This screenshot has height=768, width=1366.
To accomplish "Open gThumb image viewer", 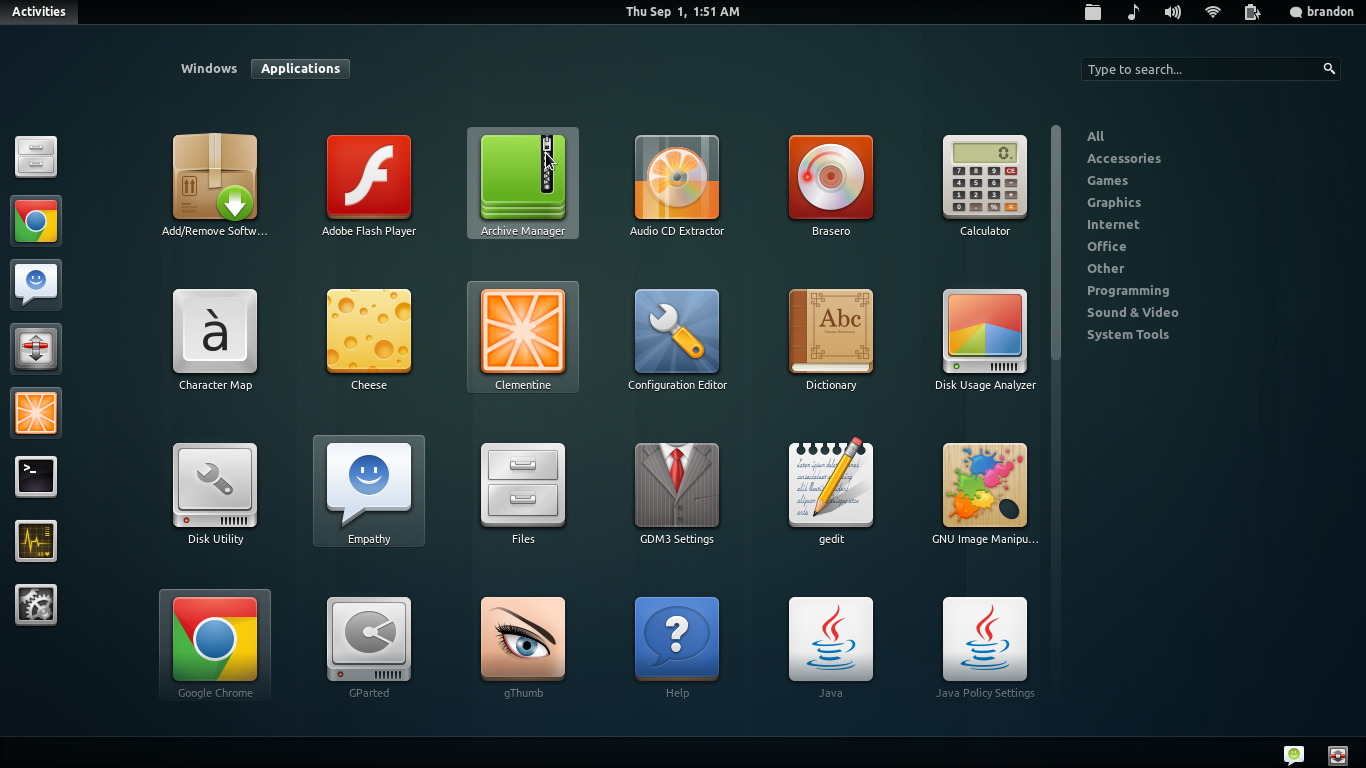I will point(523,647).
